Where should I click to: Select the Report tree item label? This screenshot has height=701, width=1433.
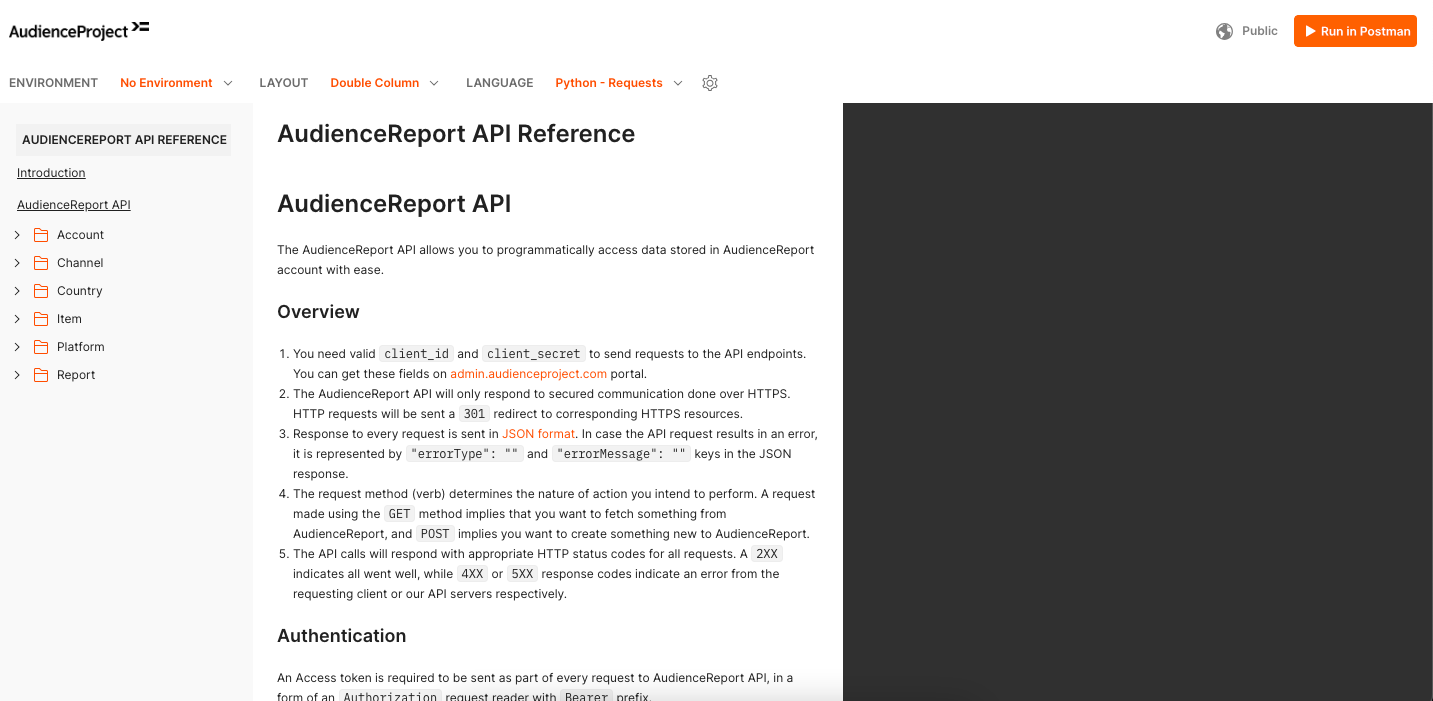tap(76, 375)
